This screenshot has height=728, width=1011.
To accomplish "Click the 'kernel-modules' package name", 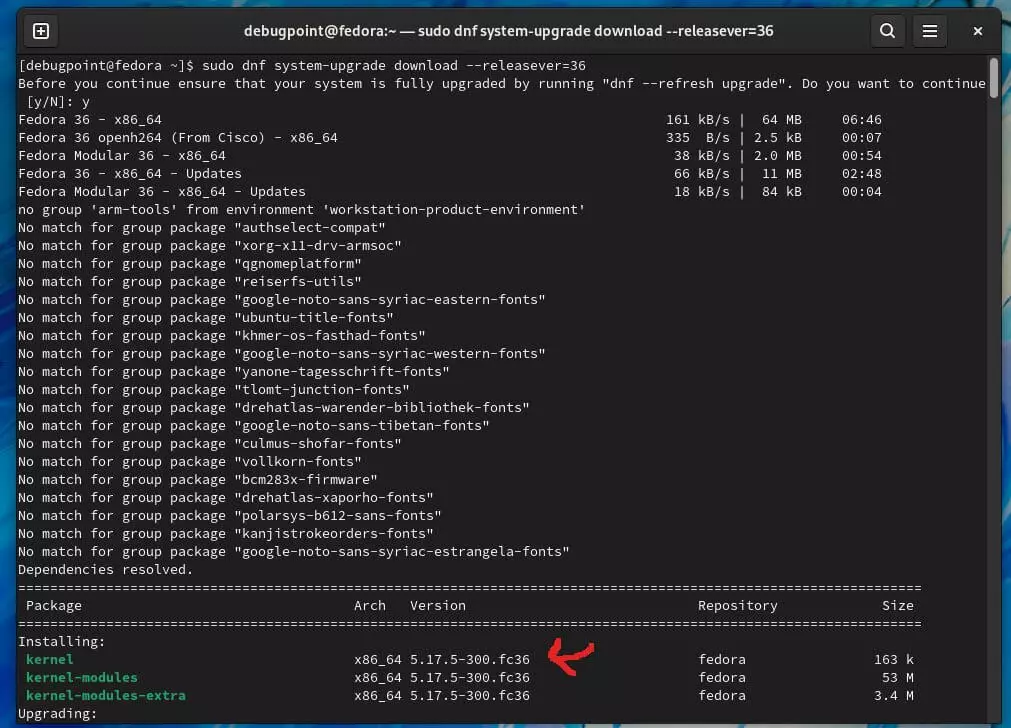I will coord(81,678).
